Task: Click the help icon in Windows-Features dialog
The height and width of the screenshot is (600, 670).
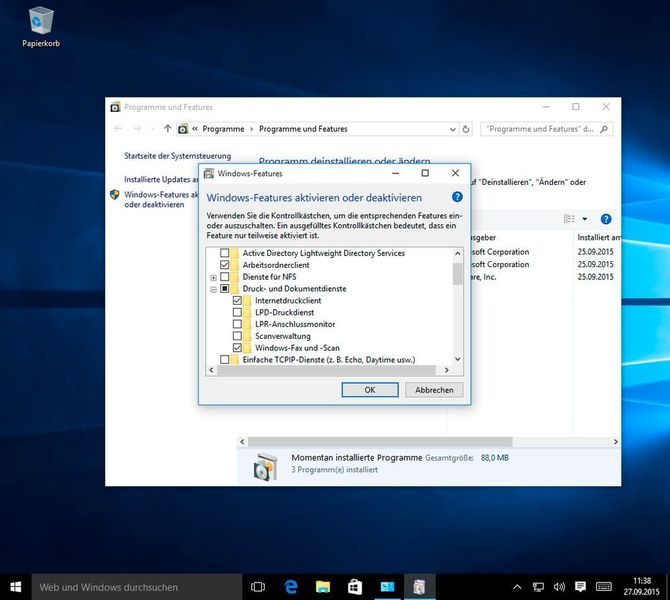Action: click(457, 197)
